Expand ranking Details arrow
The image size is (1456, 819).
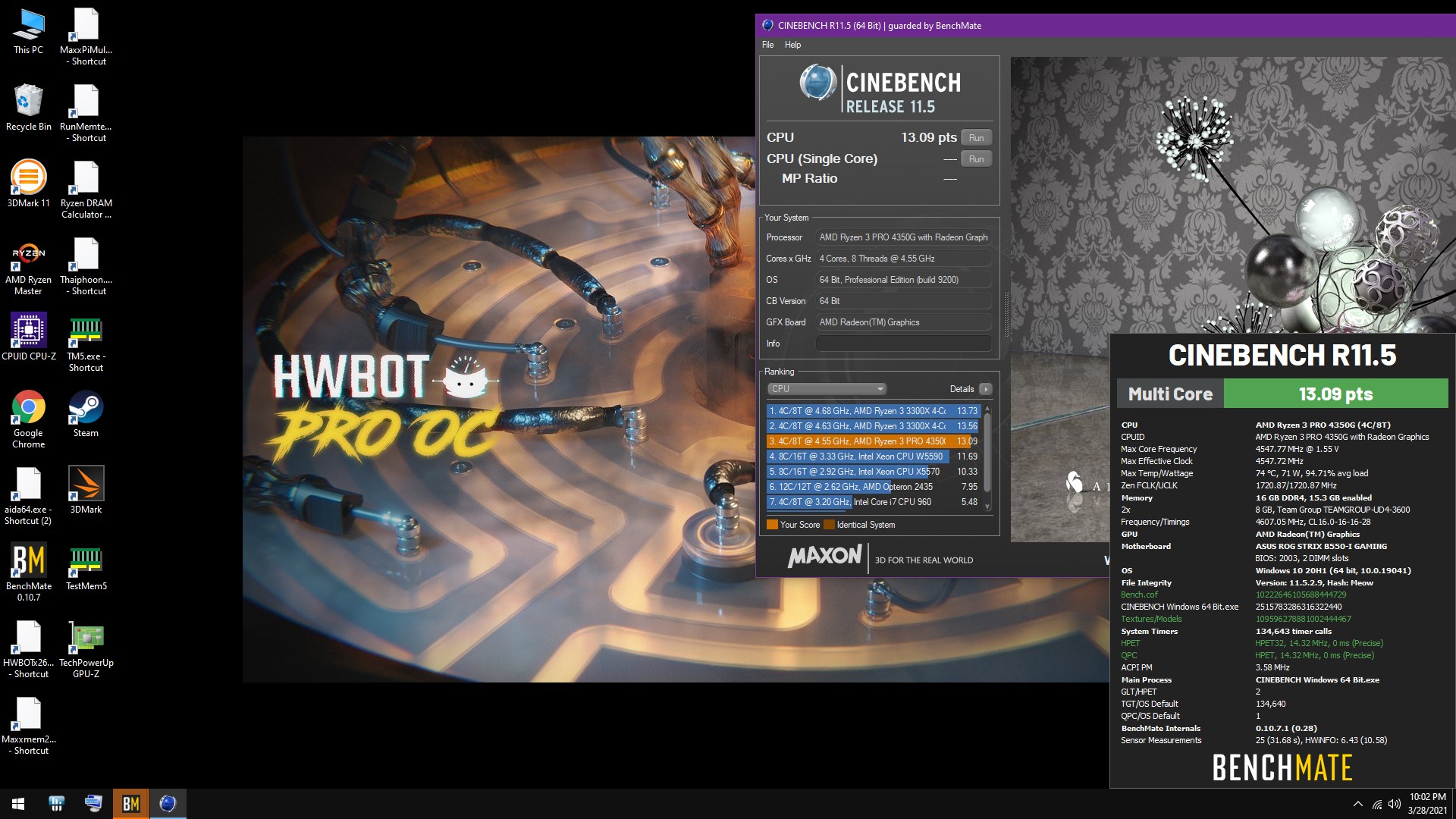point(985,389)
